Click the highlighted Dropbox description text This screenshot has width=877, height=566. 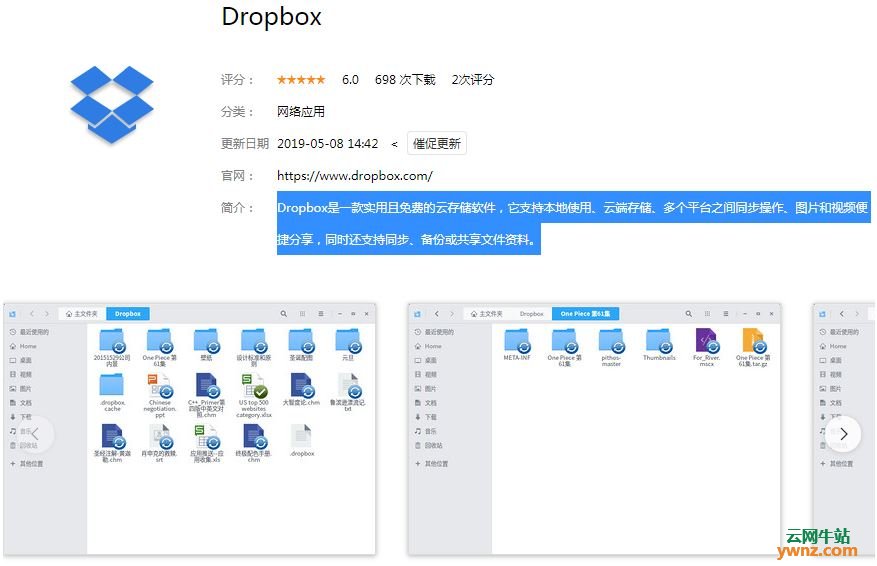[573, 223]
